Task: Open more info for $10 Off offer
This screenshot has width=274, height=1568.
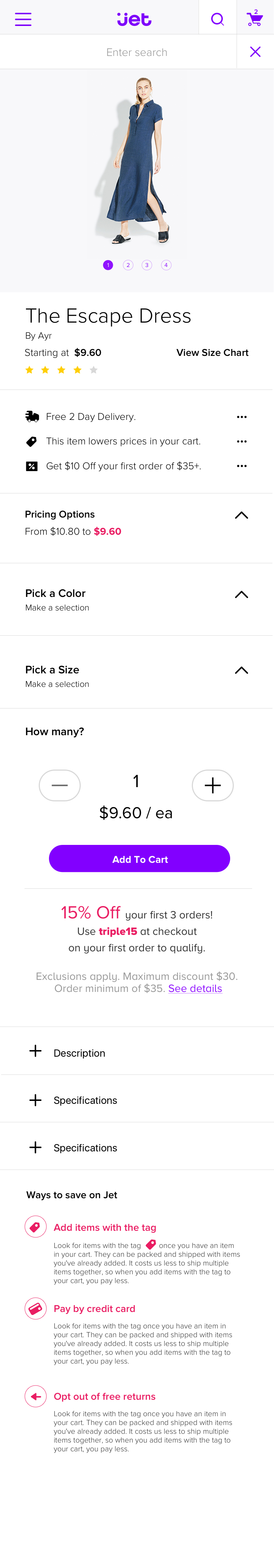Action: (242, 466)
